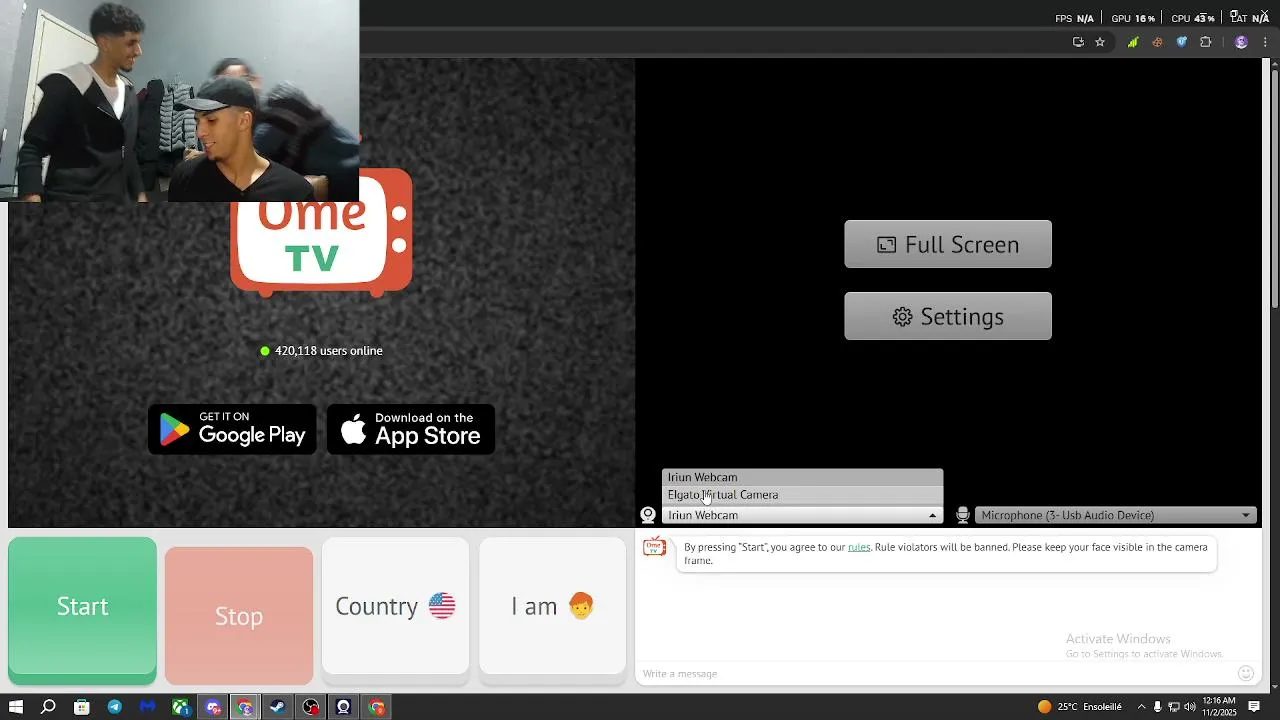Open Telegram from taskbar
Screen dimensions: 1280x720
(114, 707)
